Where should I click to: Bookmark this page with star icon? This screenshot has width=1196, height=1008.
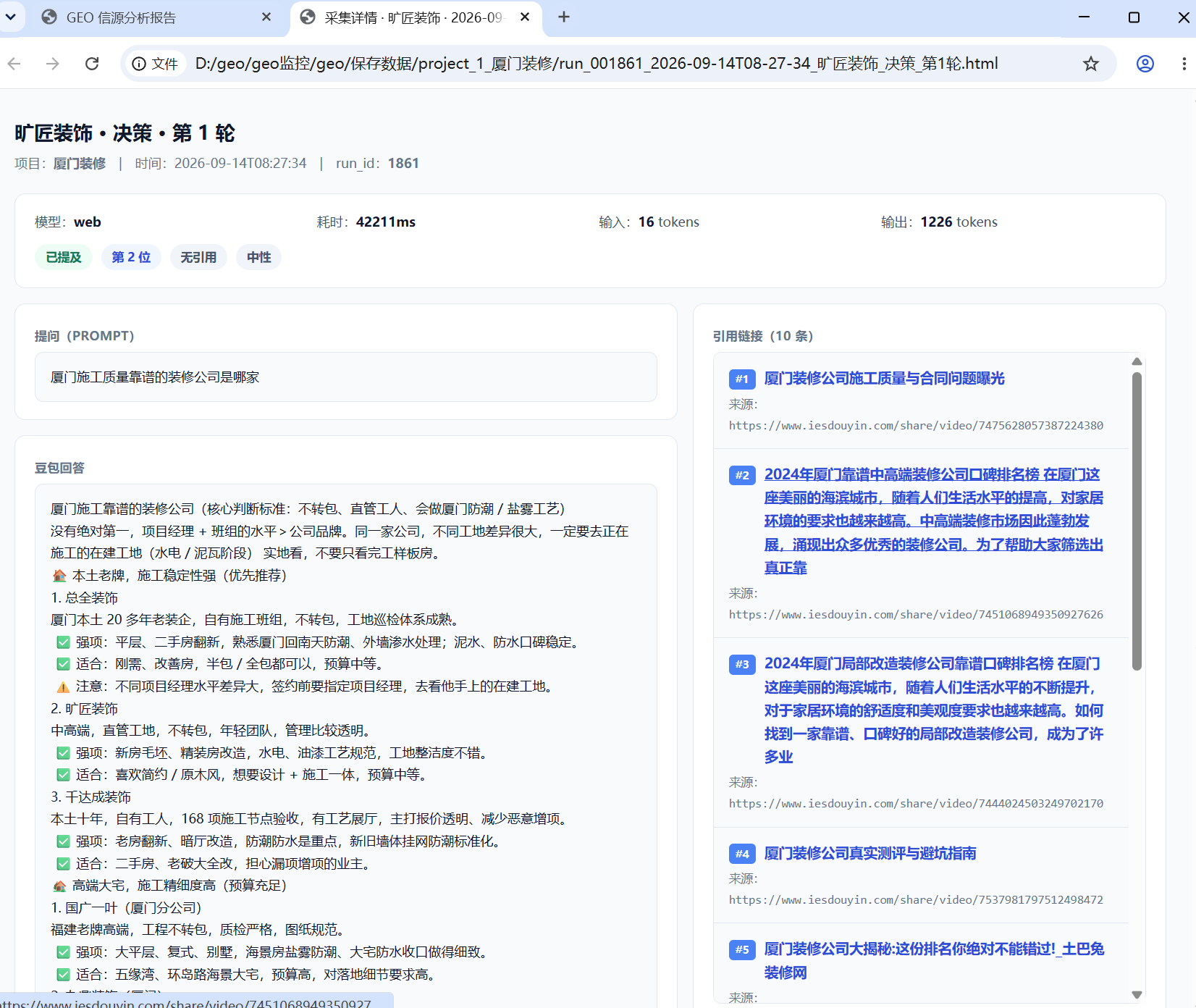(x=1091, y=64)
